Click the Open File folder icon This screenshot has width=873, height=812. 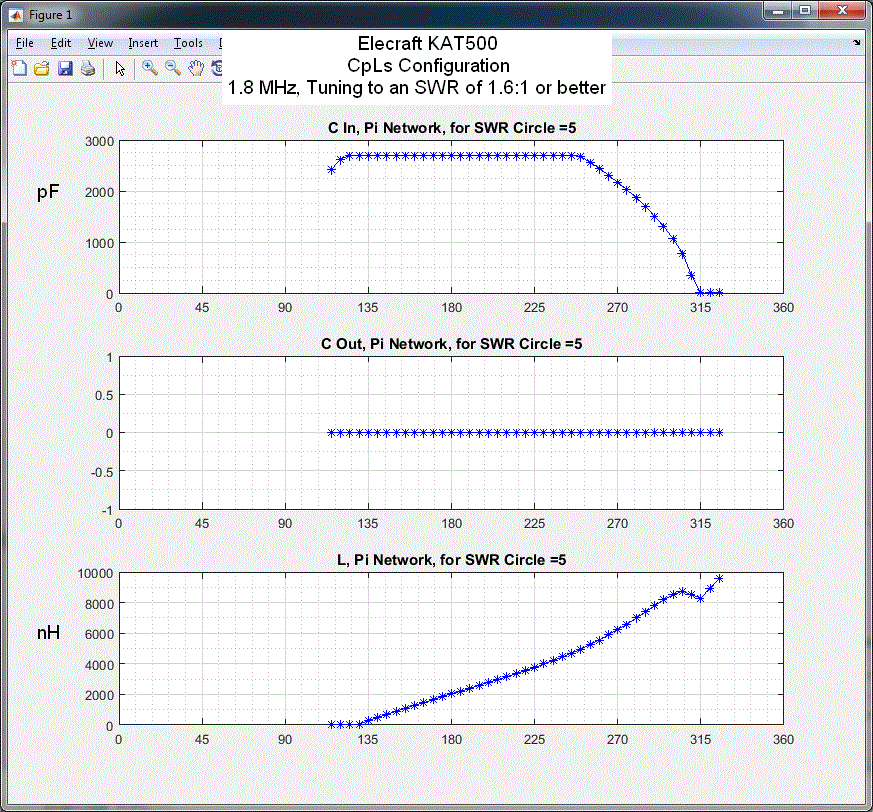[42, 69]
